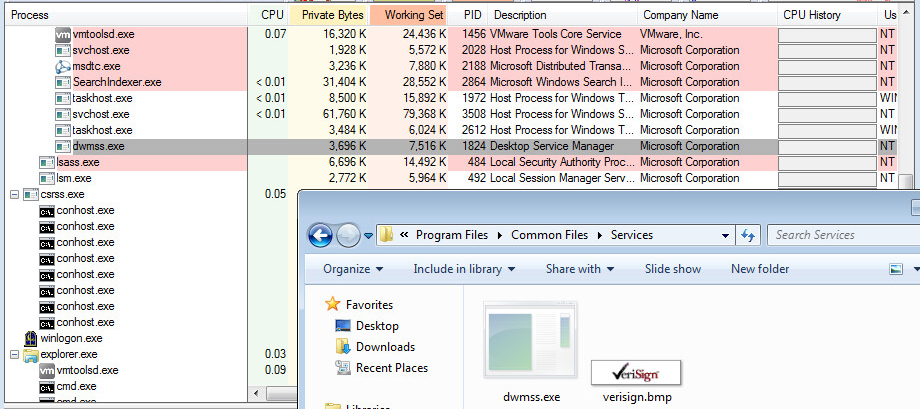Screen dimensions: 920x409
Task: Click the Explorer back arrow button
Action: 320,236
